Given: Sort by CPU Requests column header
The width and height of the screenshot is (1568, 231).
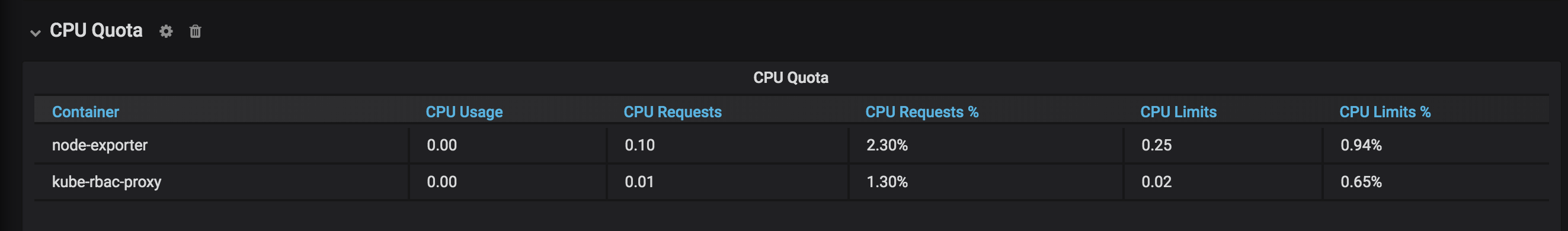Looking at the screenshot, I should coord(673,112).
